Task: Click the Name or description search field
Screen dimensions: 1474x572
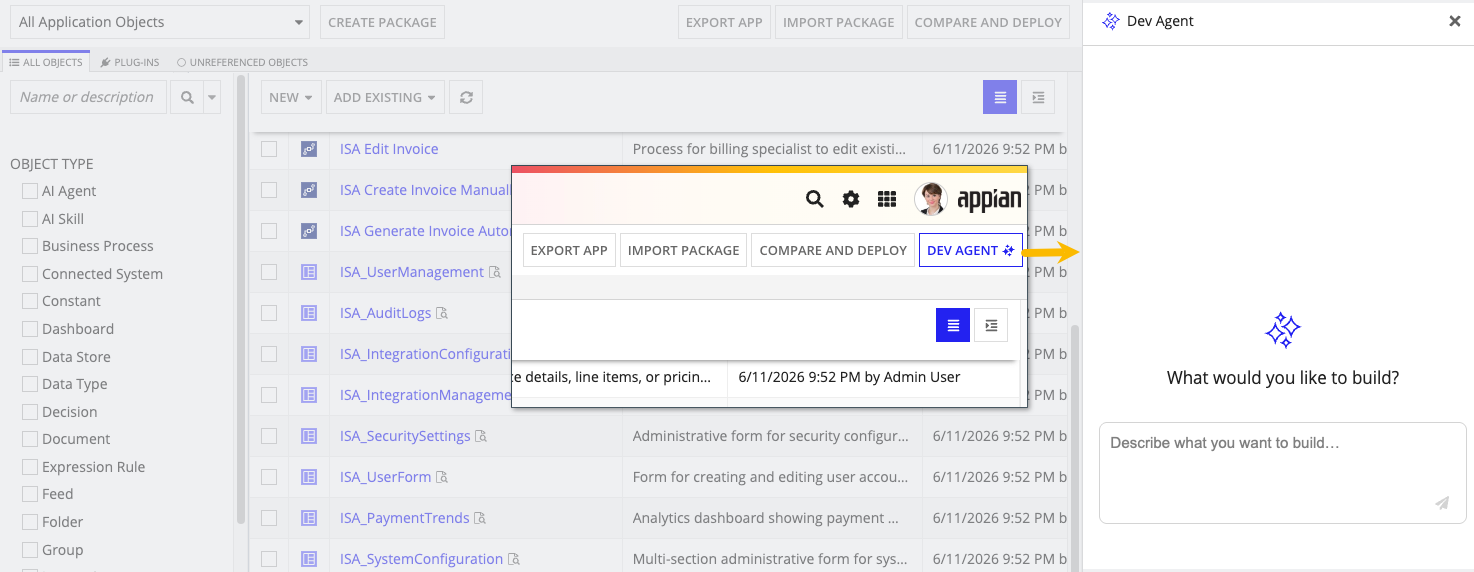Action: (88, 97)
